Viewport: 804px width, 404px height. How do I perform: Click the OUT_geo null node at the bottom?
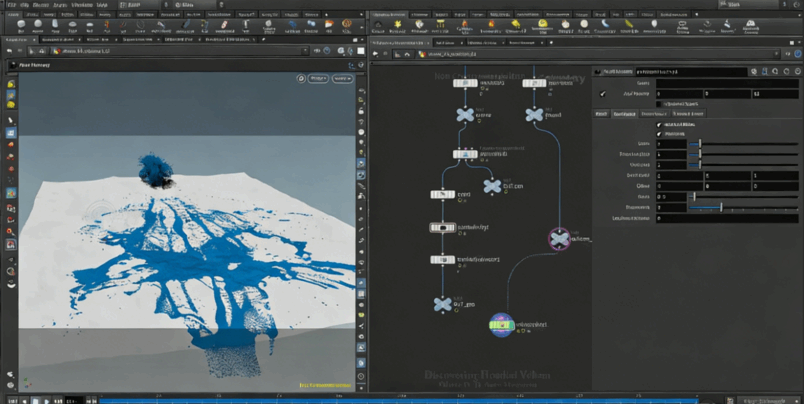pos(442,304)
